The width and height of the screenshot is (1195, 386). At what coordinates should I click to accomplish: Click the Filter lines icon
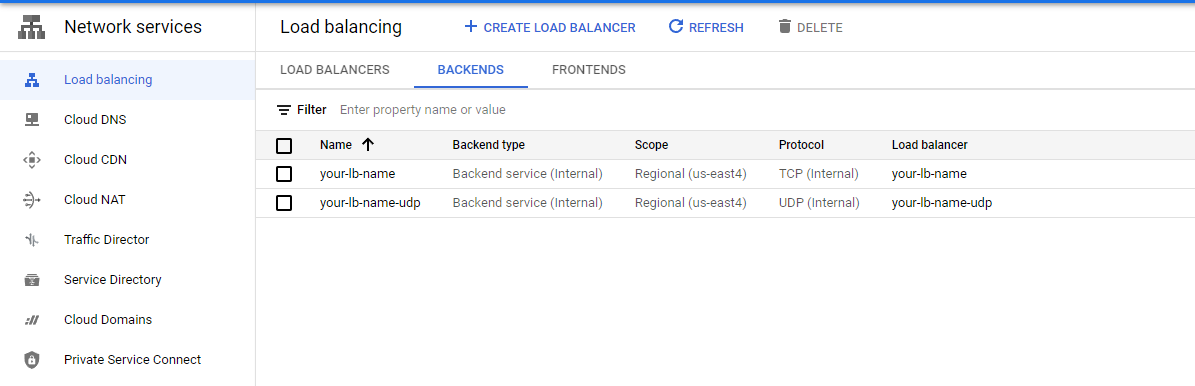pos(284,110)
